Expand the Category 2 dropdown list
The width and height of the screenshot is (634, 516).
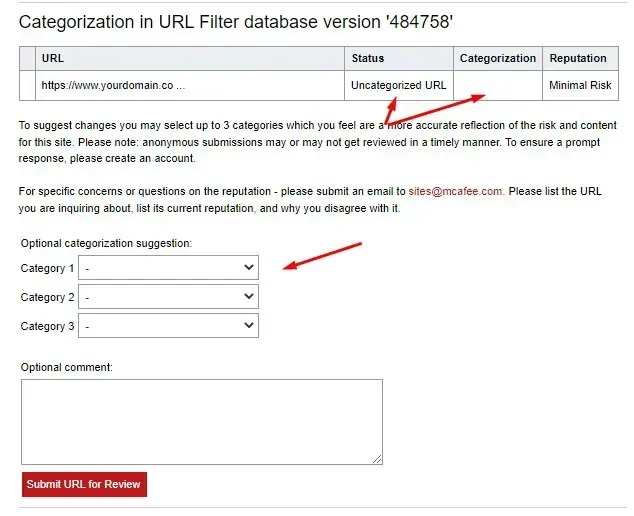pos(168,296)
